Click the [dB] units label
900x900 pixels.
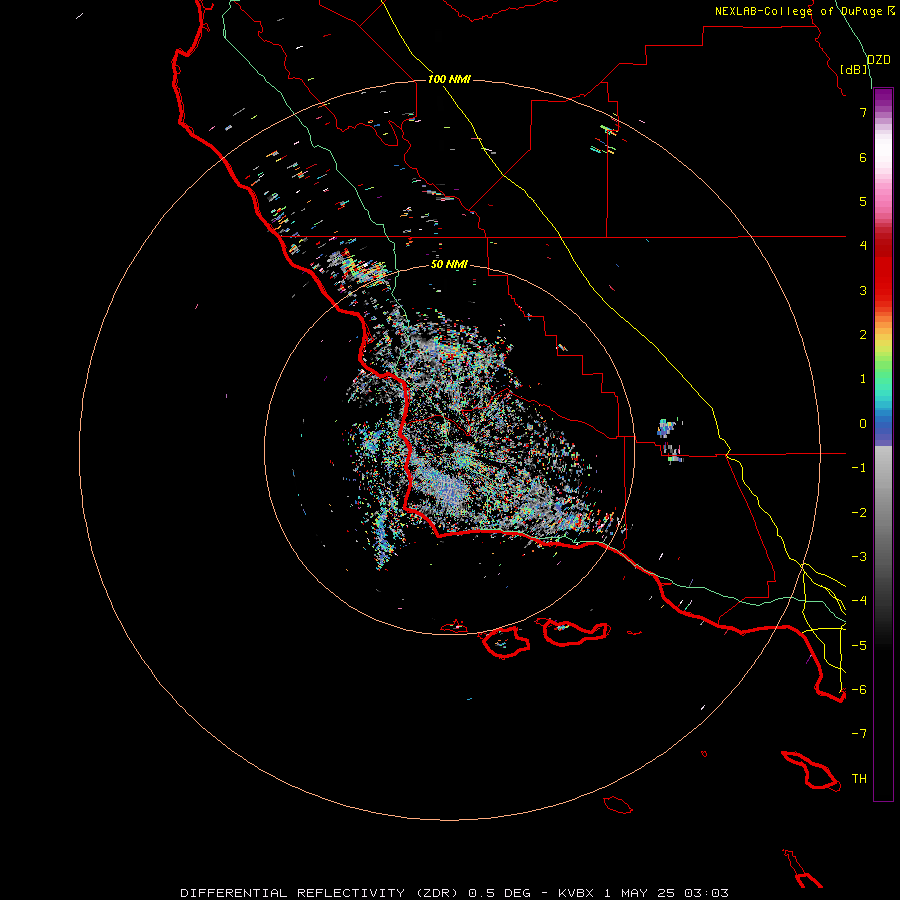[854, 69]
